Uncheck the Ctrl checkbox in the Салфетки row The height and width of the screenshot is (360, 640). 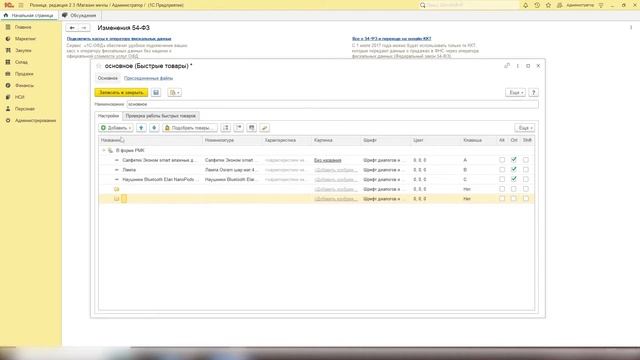514,160
